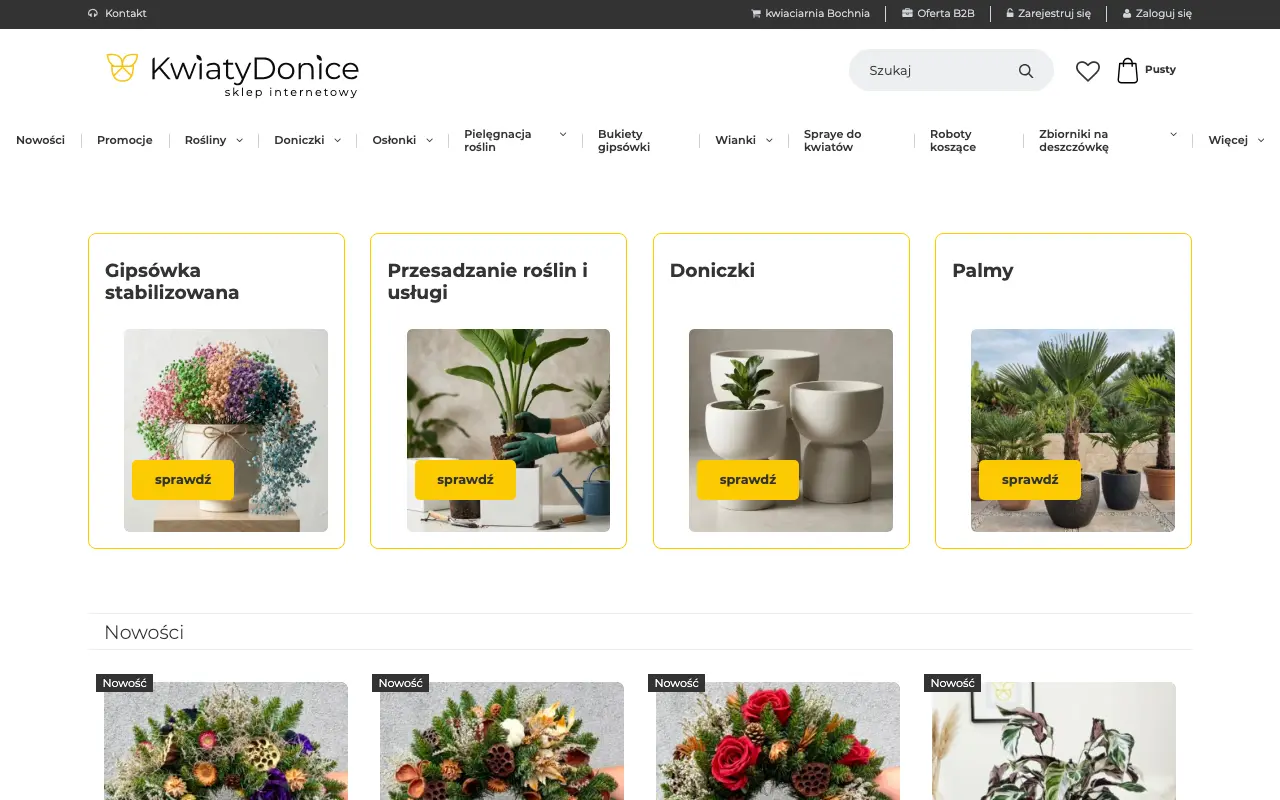This screenshot has width=1280, height=800.
Task: Click the user icon beside Zaloguj się
Action: point(1127,14)
